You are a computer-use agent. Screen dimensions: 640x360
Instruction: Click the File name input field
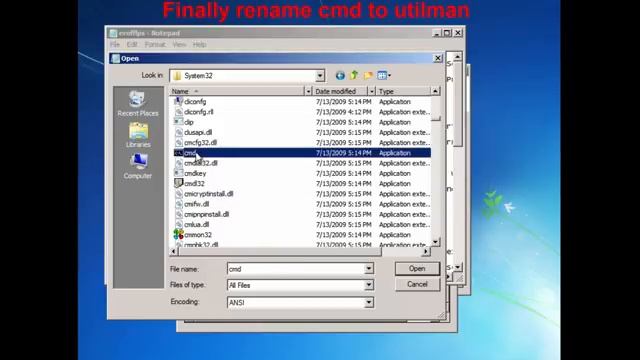coord(296,269)
